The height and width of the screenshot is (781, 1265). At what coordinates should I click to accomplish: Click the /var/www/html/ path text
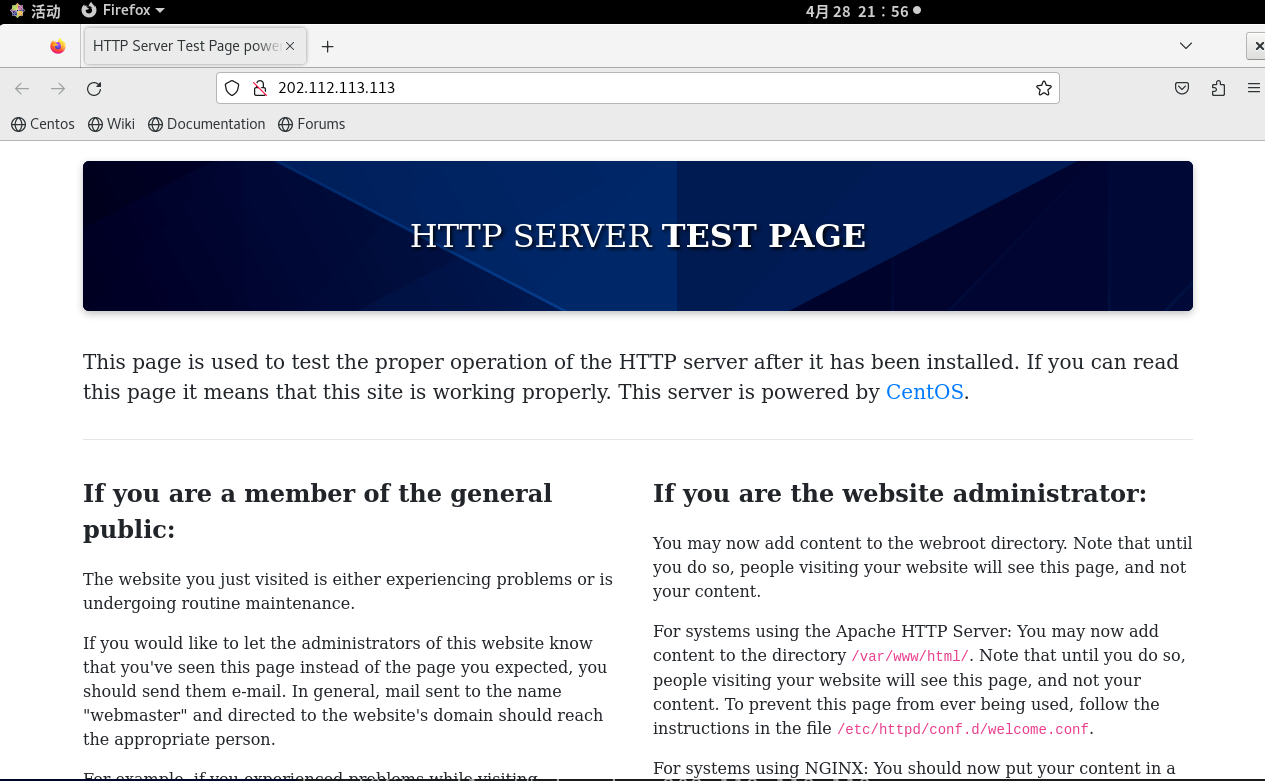coord(910,656)
